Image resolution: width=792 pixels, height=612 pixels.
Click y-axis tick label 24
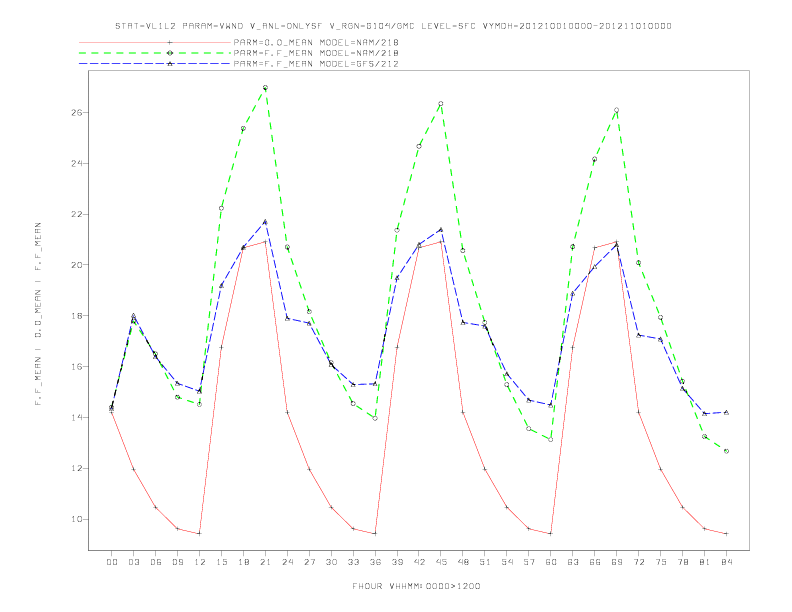pyautogui.click(x=77, y=164)
